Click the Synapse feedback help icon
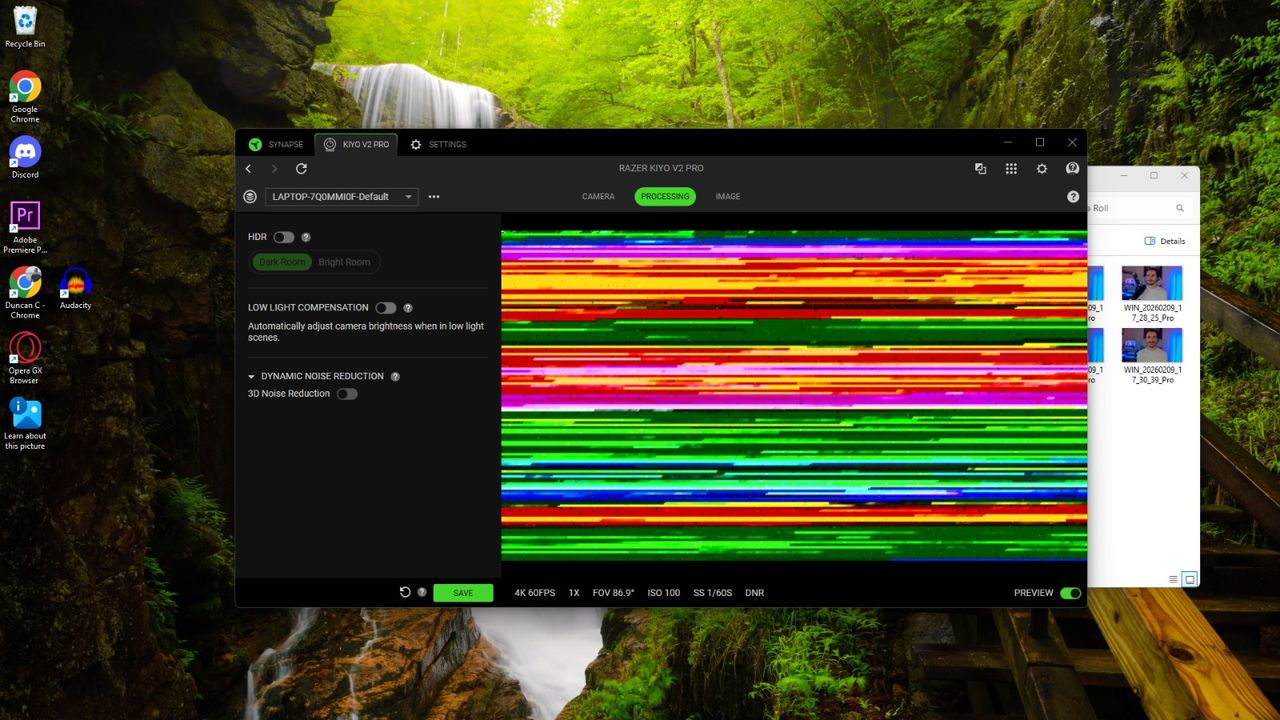The image size is (1280, 720). point(1072,169)
